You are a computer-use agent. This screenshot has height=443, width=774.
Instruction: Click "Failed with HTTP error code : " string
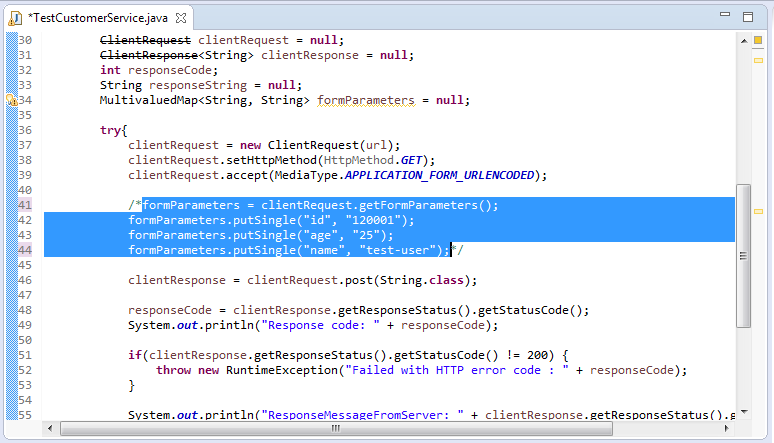tap(457, 370)
